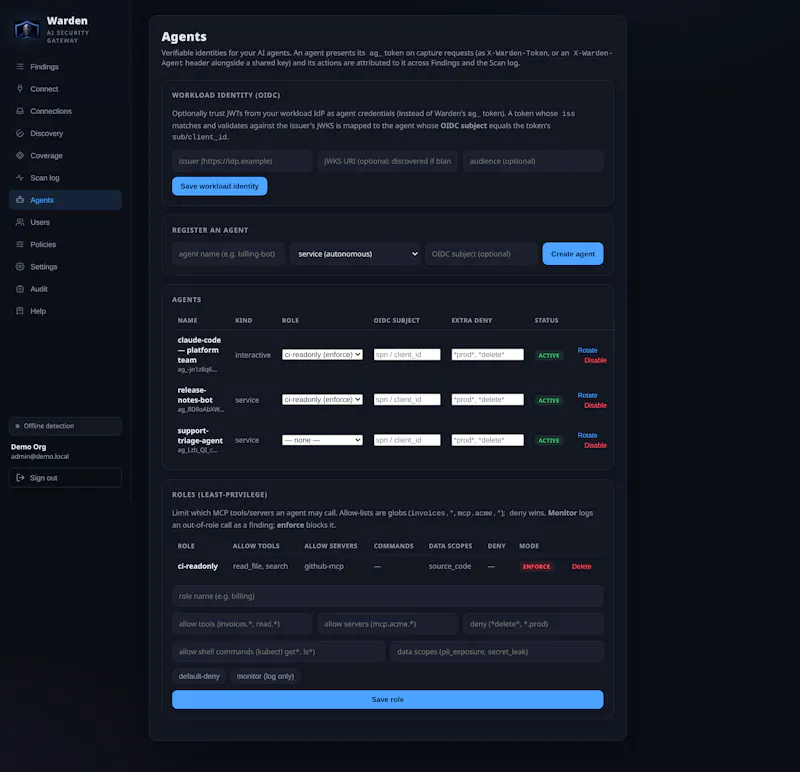This screenshot has width=800, height=772.
Task: Go to Connections in the sidebar
Action: click(x=65, y=111)
